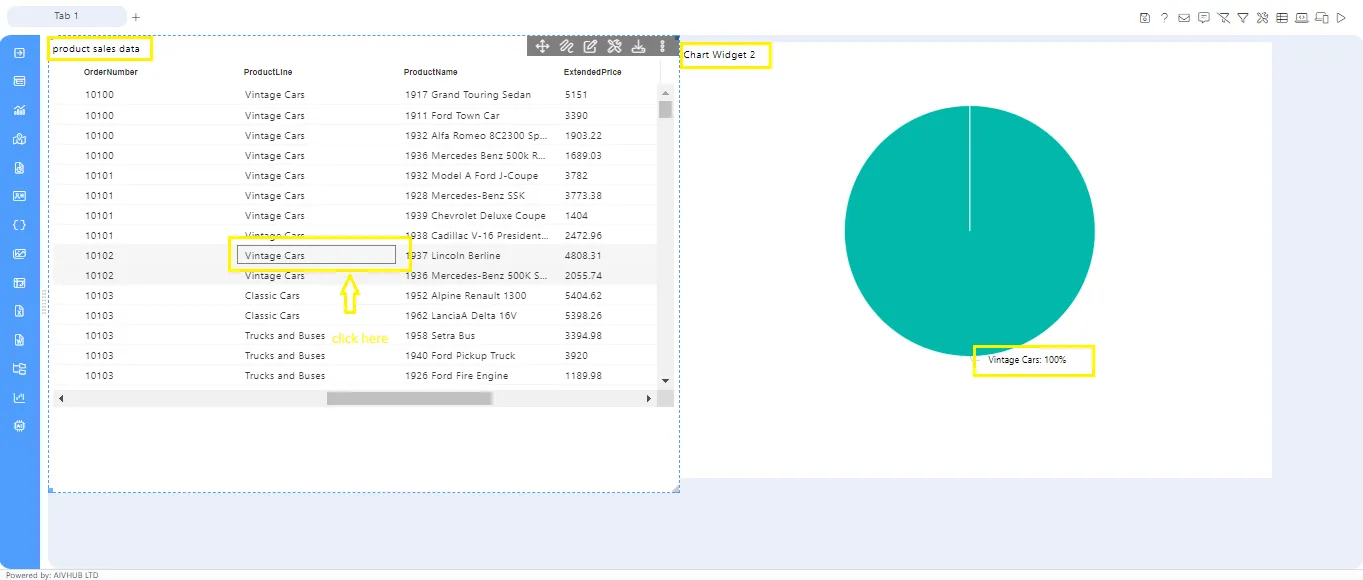The width and height of the screenshot is (1363, 580).
Task: Click the move widget arrows icon
Action: click(x=543, y=46)
